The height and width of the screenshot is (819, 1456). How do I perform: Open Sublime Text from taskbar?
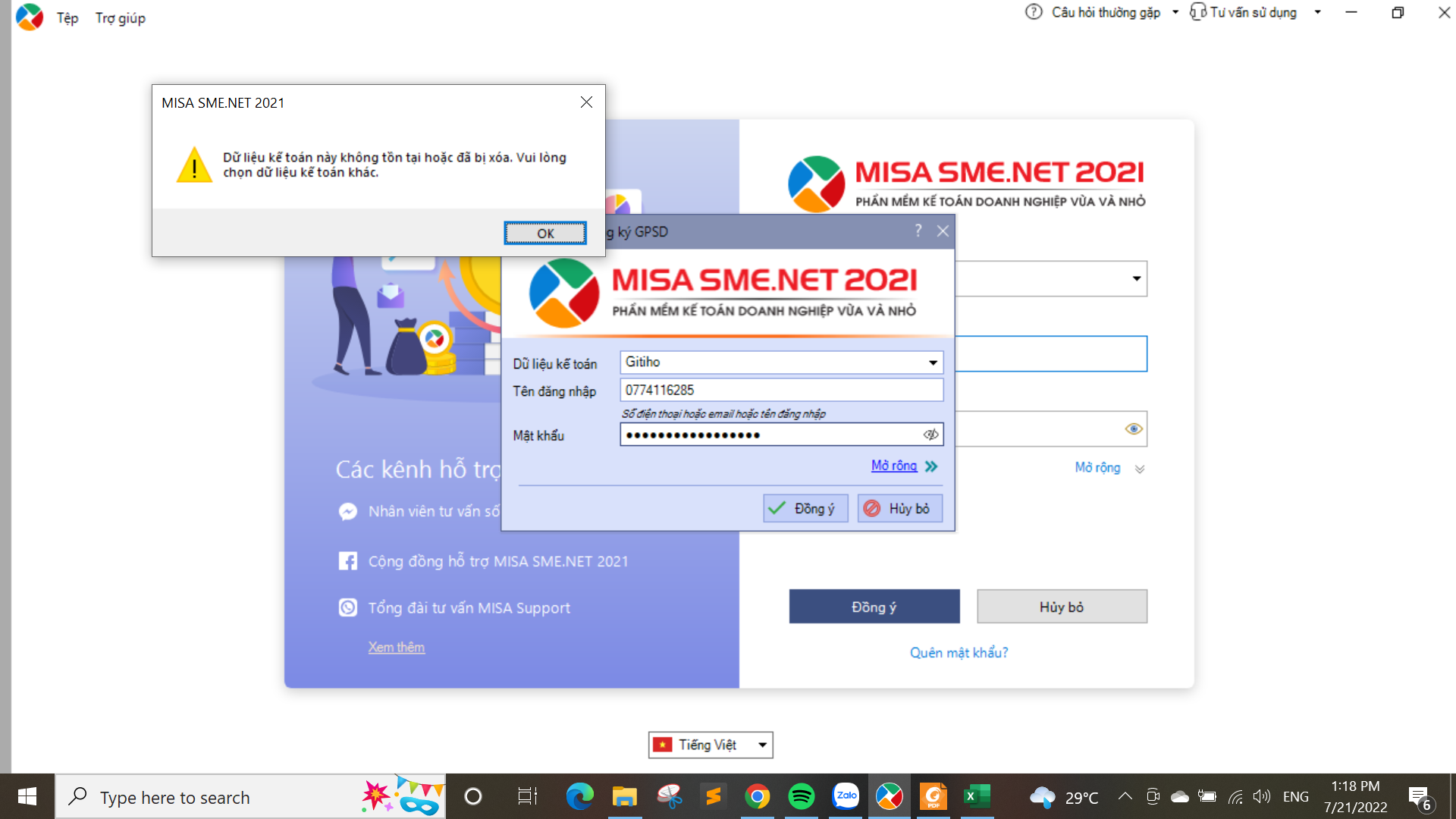coord(713,796)
